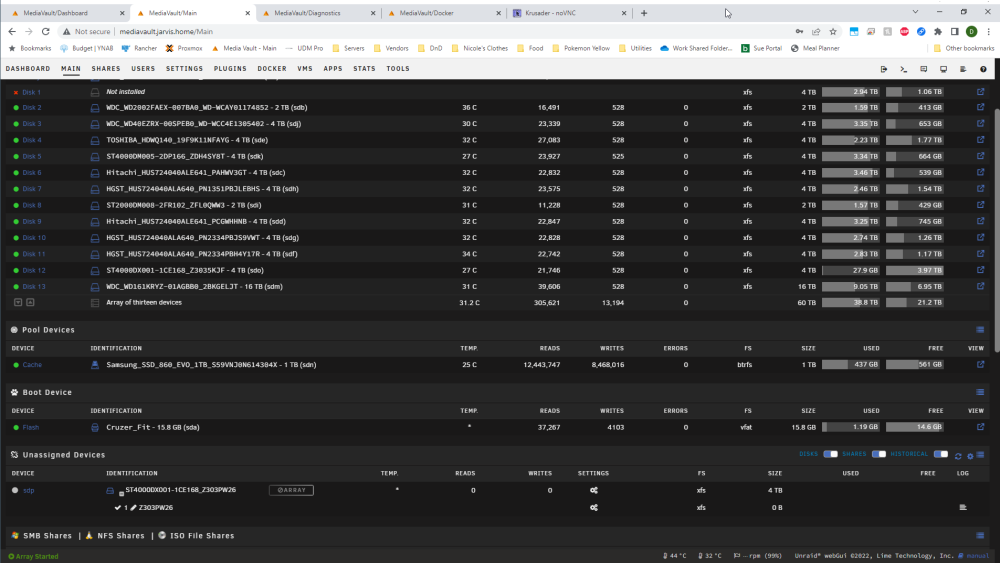Open settings gears for ST4000DX001 sdp device

click(594, 490)
